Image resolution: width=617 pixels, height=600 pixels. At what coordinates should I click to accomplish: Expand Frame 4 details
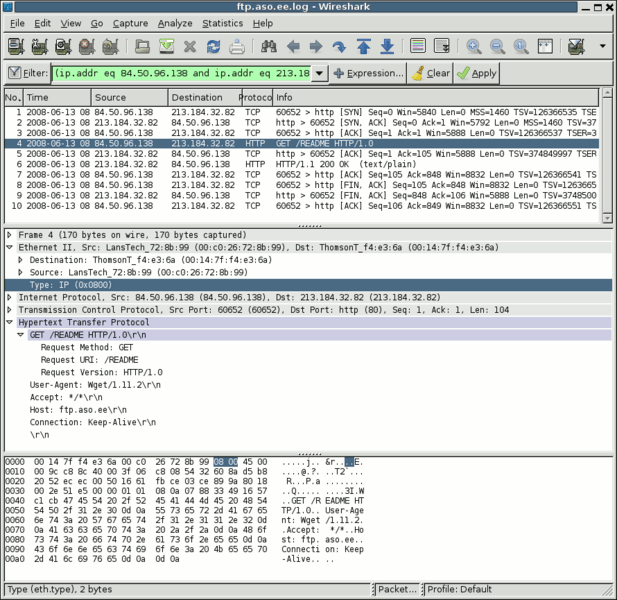coord(9,235)
